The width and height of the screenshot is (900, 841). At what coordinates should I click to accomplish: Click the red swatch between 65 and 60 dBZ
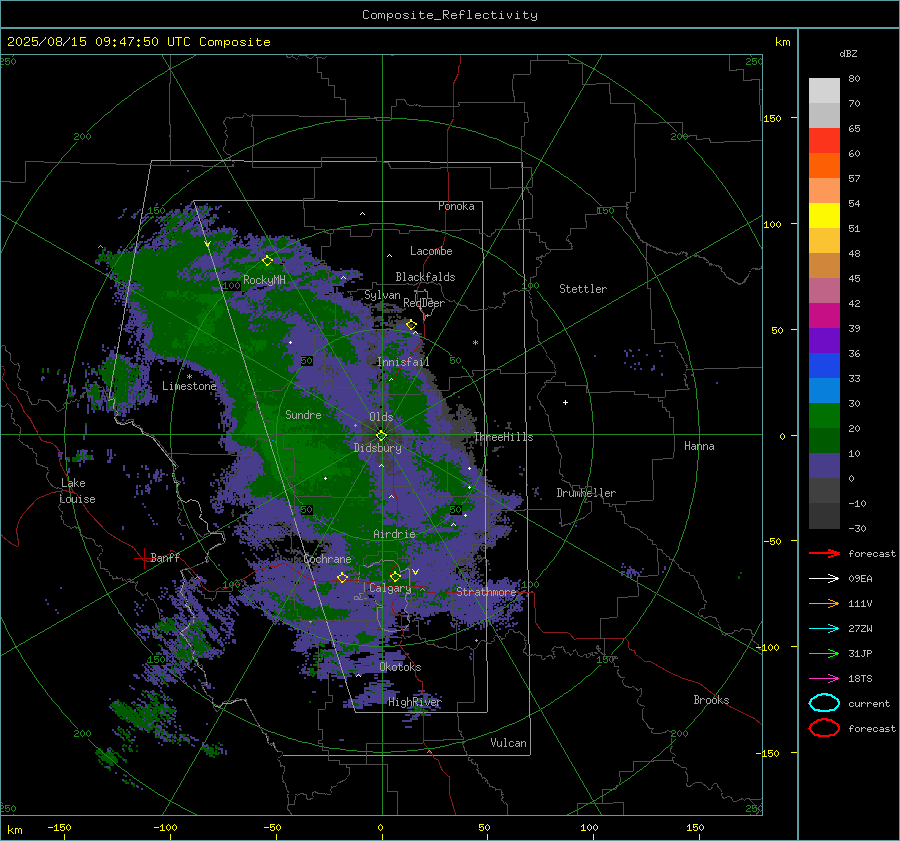pyautogui.click(x=824, y=141)
